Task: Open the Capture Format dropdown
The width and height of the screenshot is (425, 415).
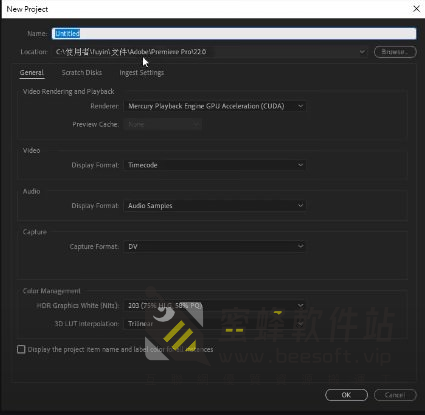Action: [215, 247]
